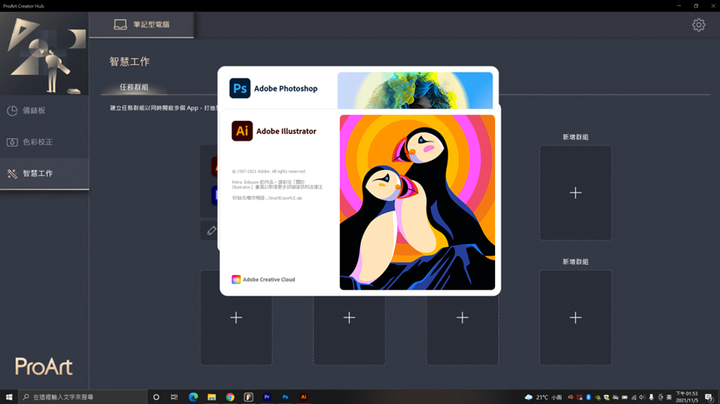Toggle the 英 input method indicator
Screen dimensions: 720x404
(669, 397)
